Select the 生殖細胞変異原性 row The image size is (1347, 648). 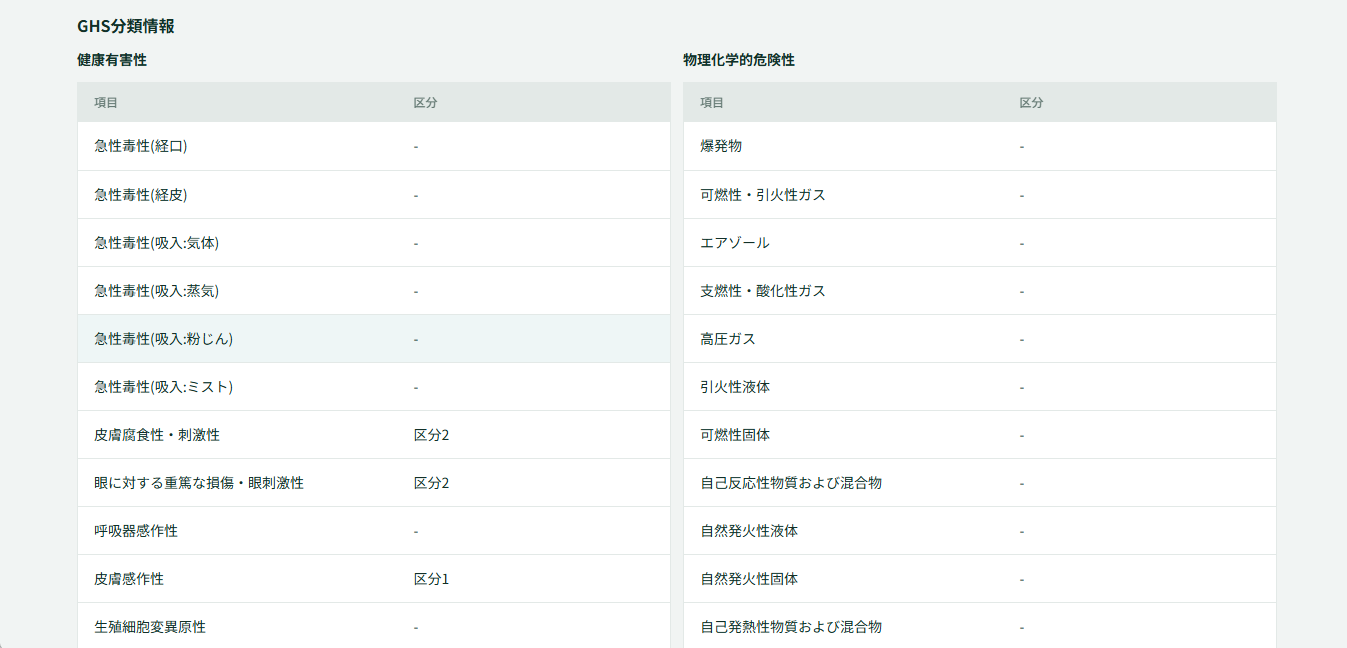coord(373,626)
